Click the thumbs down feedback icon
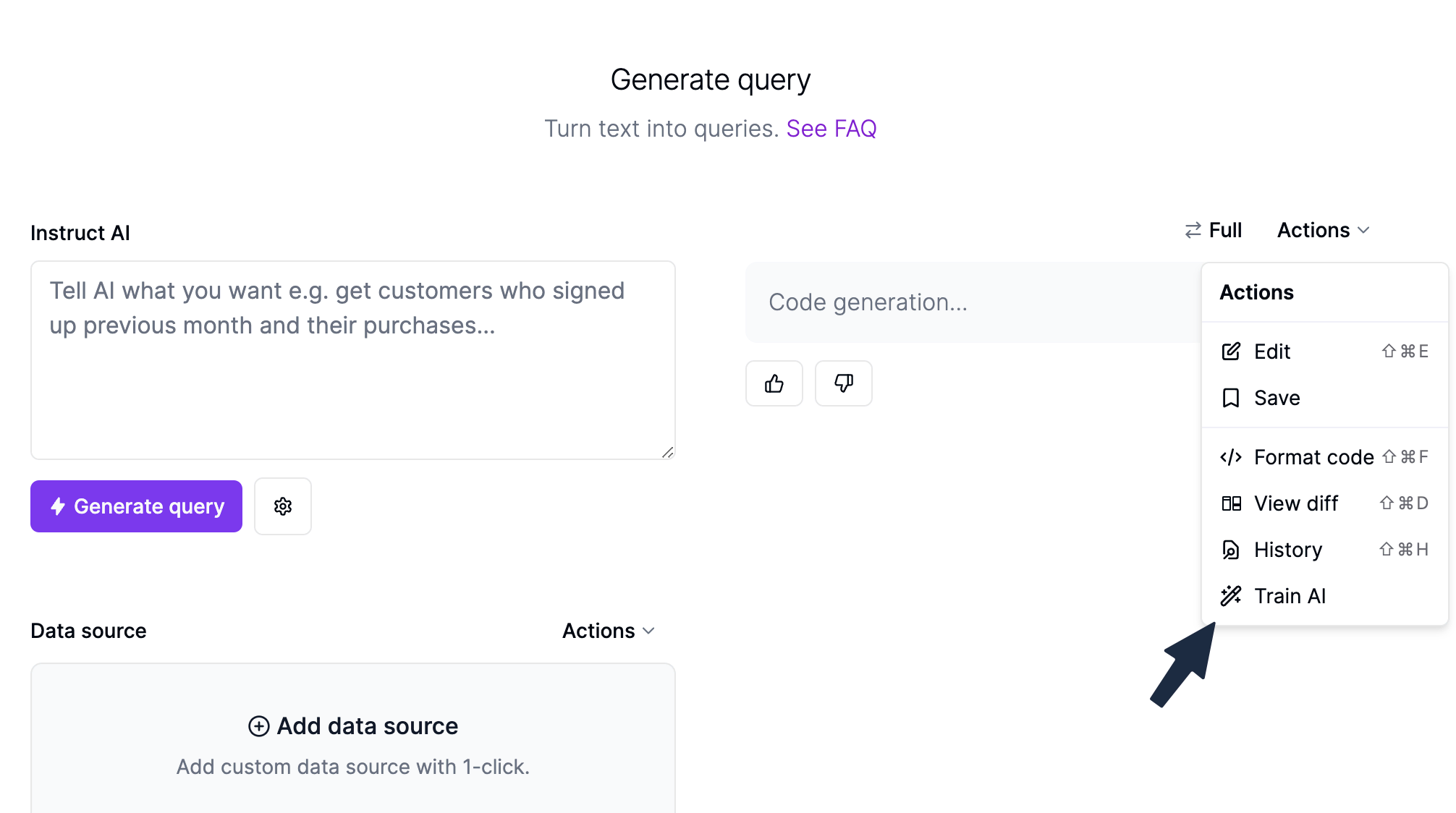This screenshot has height=813, width=1456. [x=844, y=383]
